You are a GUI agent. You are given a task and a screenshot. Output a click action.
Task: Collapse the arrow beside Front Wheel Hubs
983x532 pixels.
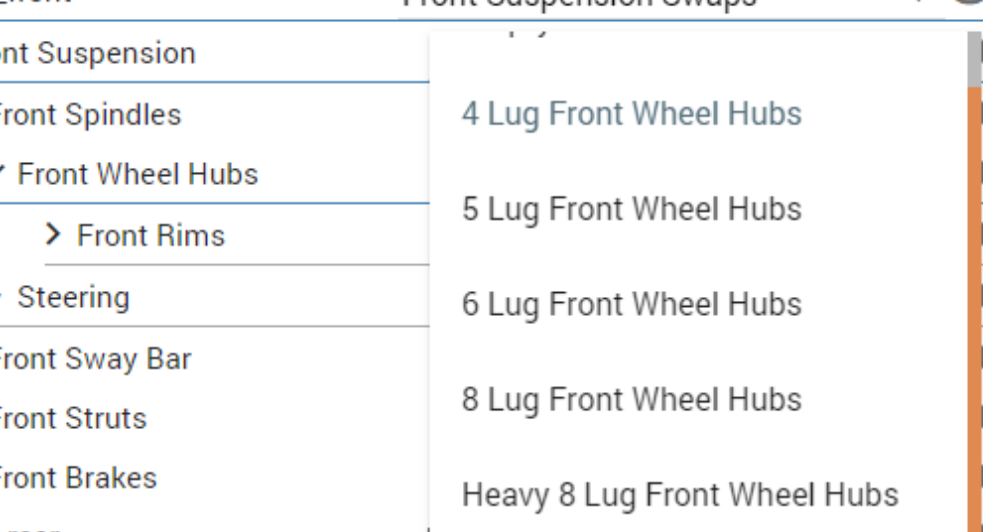[x=3, y=174]
